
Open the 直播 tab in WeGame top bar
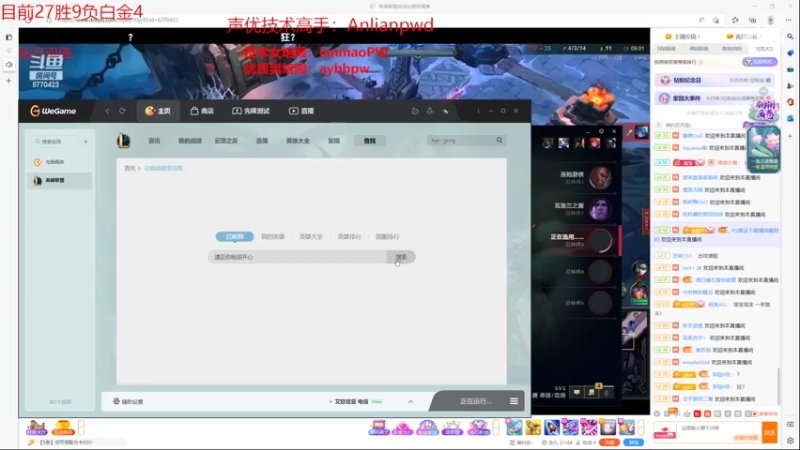(301, 111)
